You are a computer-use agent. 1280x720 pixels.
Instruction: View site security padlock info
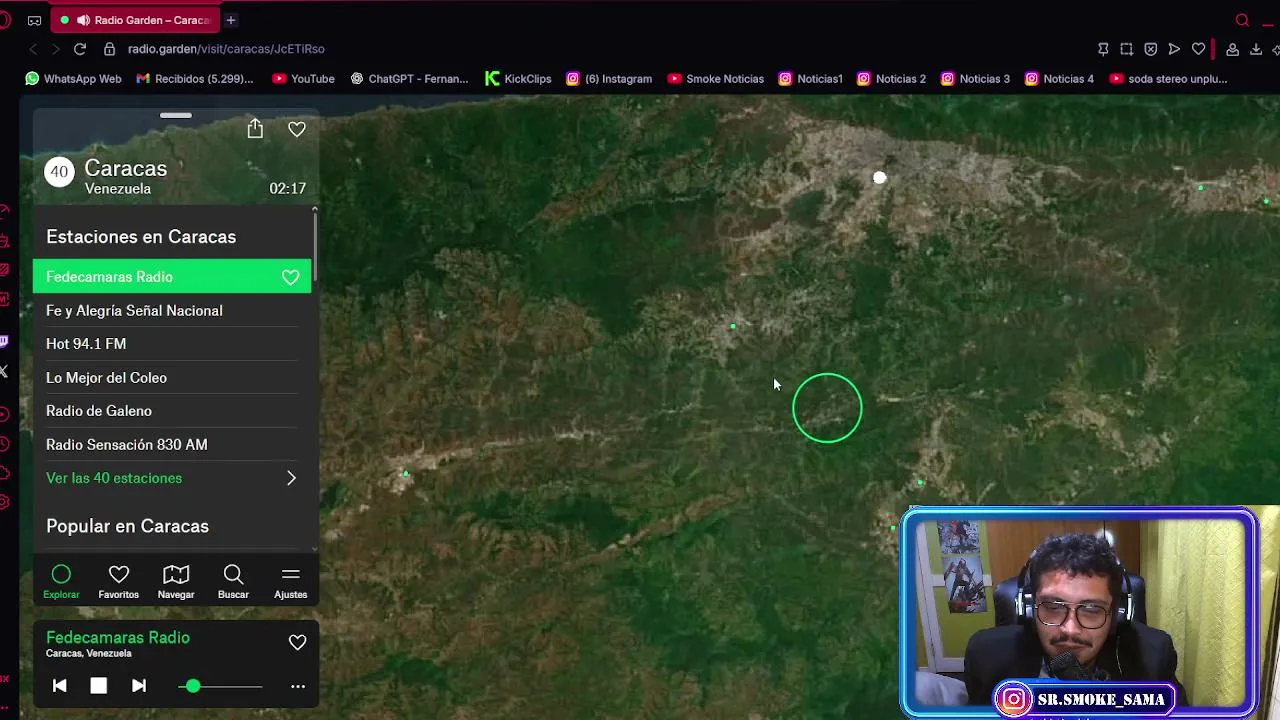109,49
